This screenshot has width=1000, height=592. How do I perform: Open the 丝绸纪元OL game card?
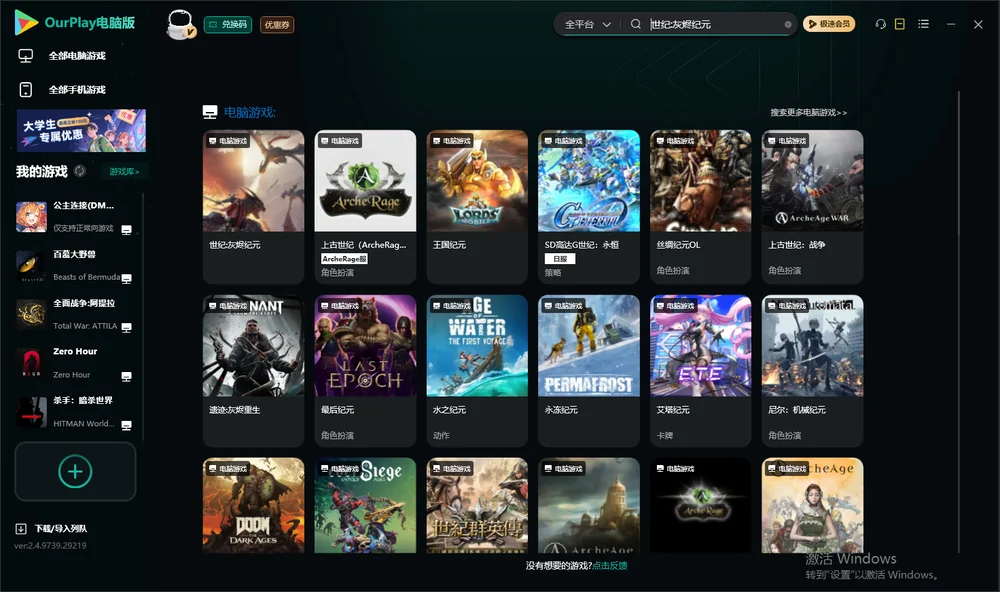coord(701,207)
